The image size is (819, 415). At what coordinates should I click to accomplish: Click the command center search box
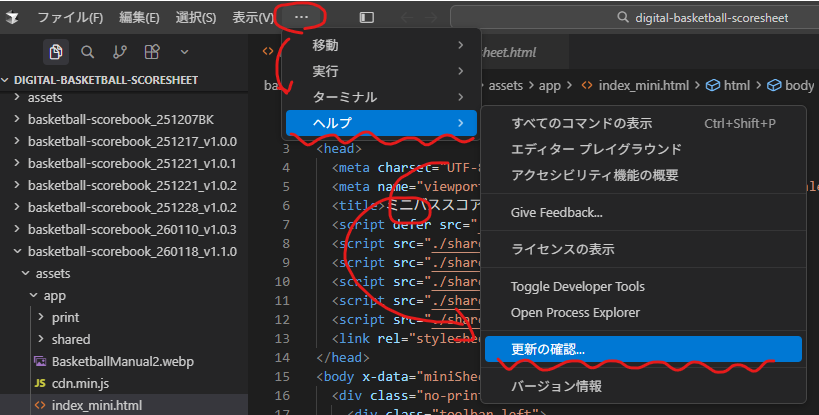click(x=635, y=17)
